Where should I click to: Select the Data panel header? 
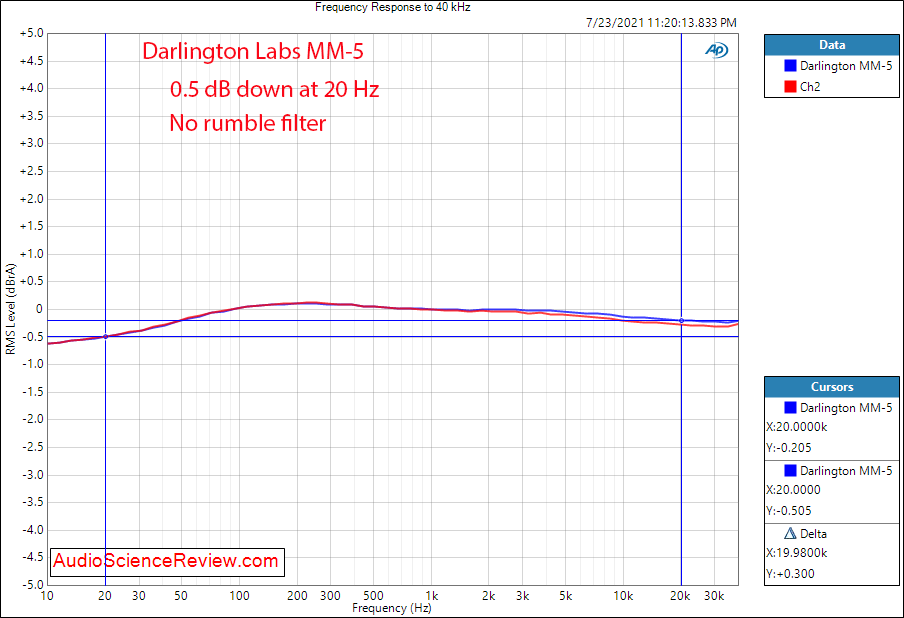pos(831,45)
